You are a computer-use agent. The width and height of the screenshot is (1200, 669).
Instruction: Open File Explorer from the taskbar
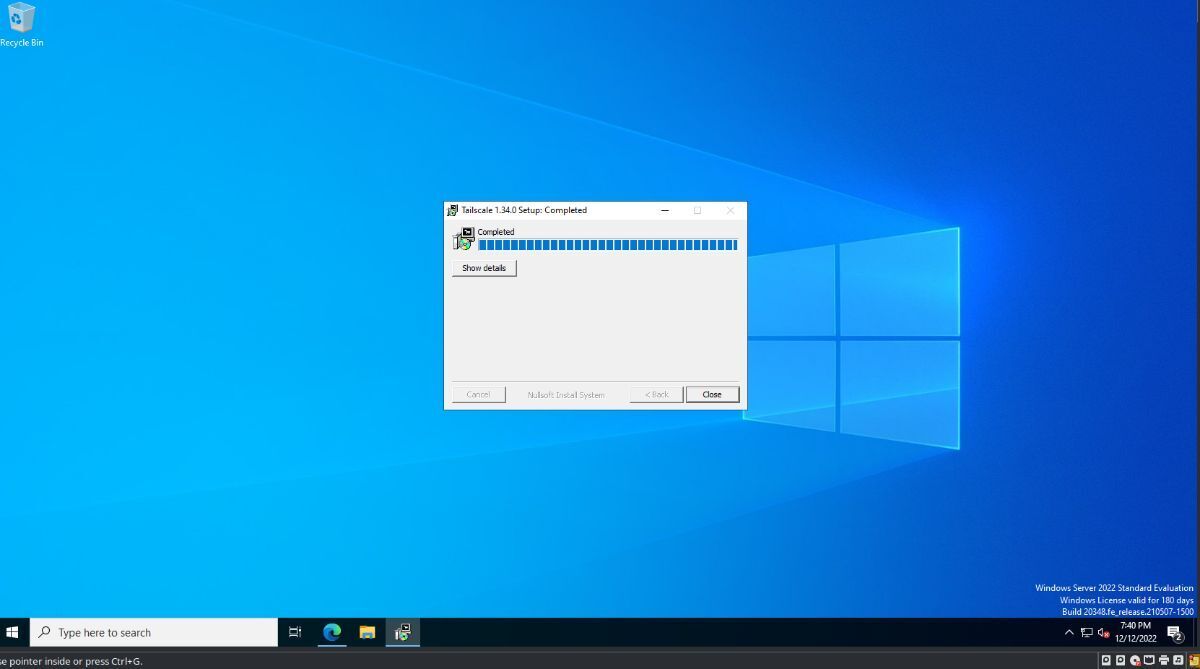tap(367, 632)
